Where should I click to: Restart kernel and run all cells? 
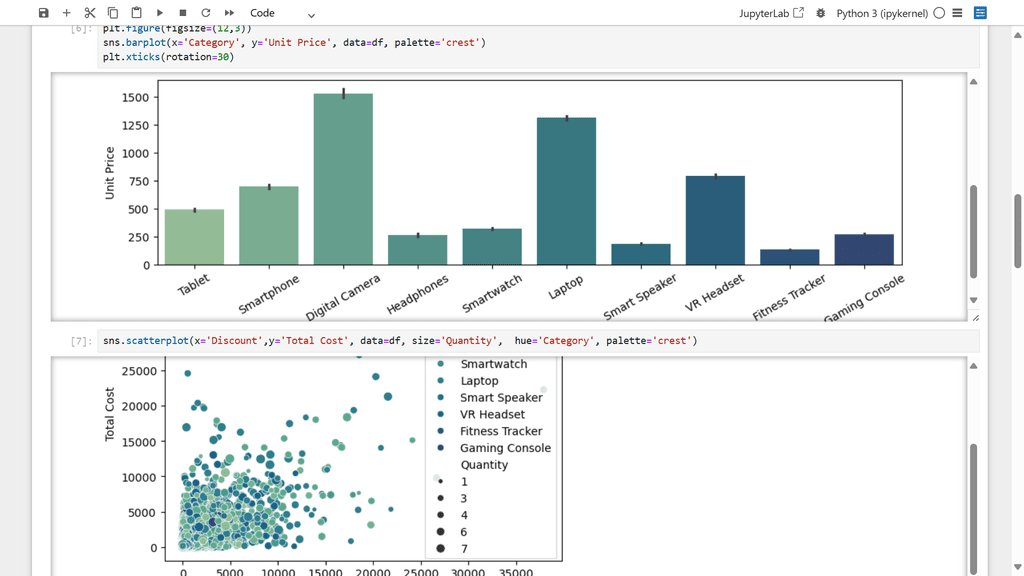coord(229,13)
